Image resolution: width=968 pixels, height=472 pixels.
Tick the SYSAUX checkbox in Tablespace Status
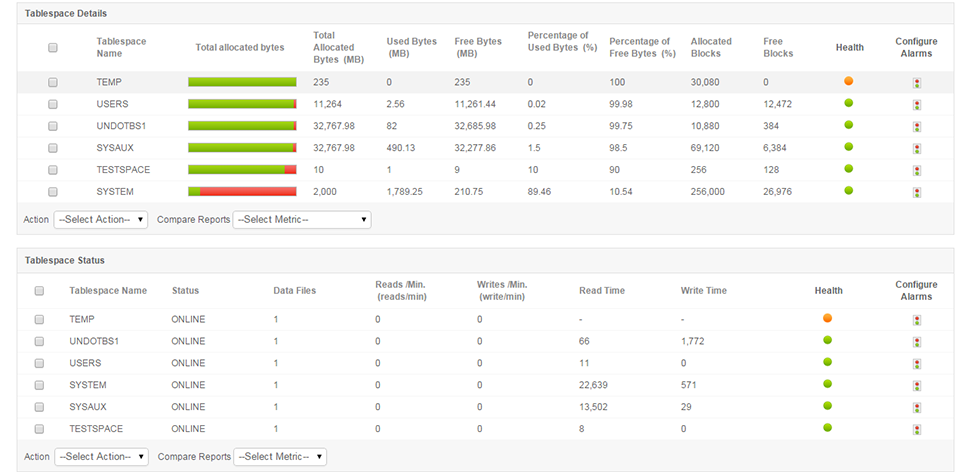[40, 407]
